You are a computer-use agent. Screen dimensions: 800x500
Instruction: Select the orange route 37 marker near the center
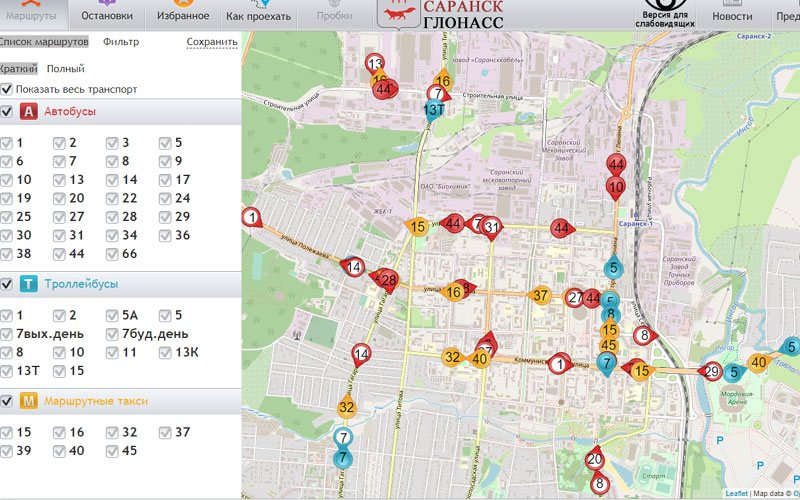click(541, 295)
